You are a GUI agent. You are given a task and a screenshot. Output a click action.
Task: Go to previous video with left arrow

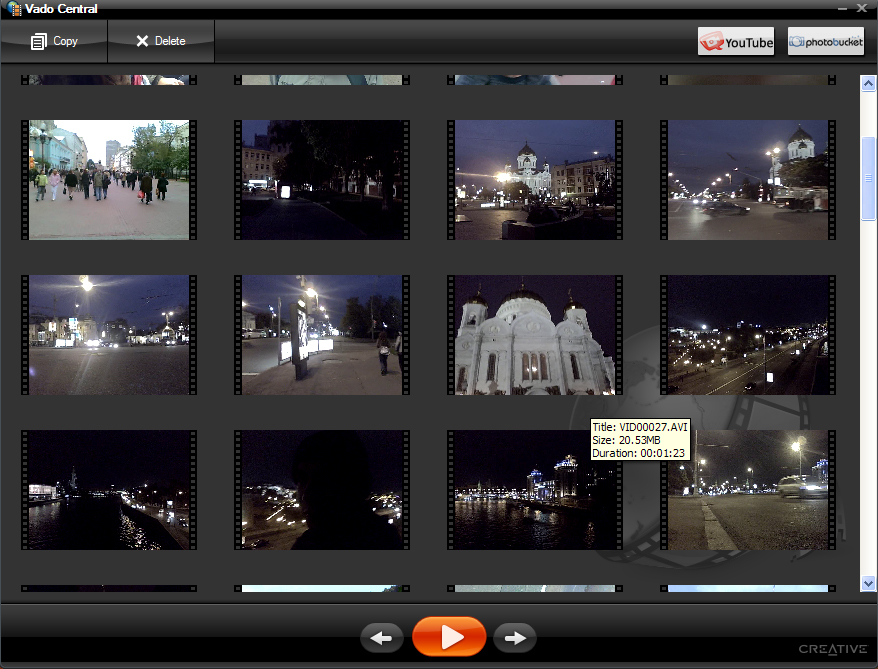(381, 637)
